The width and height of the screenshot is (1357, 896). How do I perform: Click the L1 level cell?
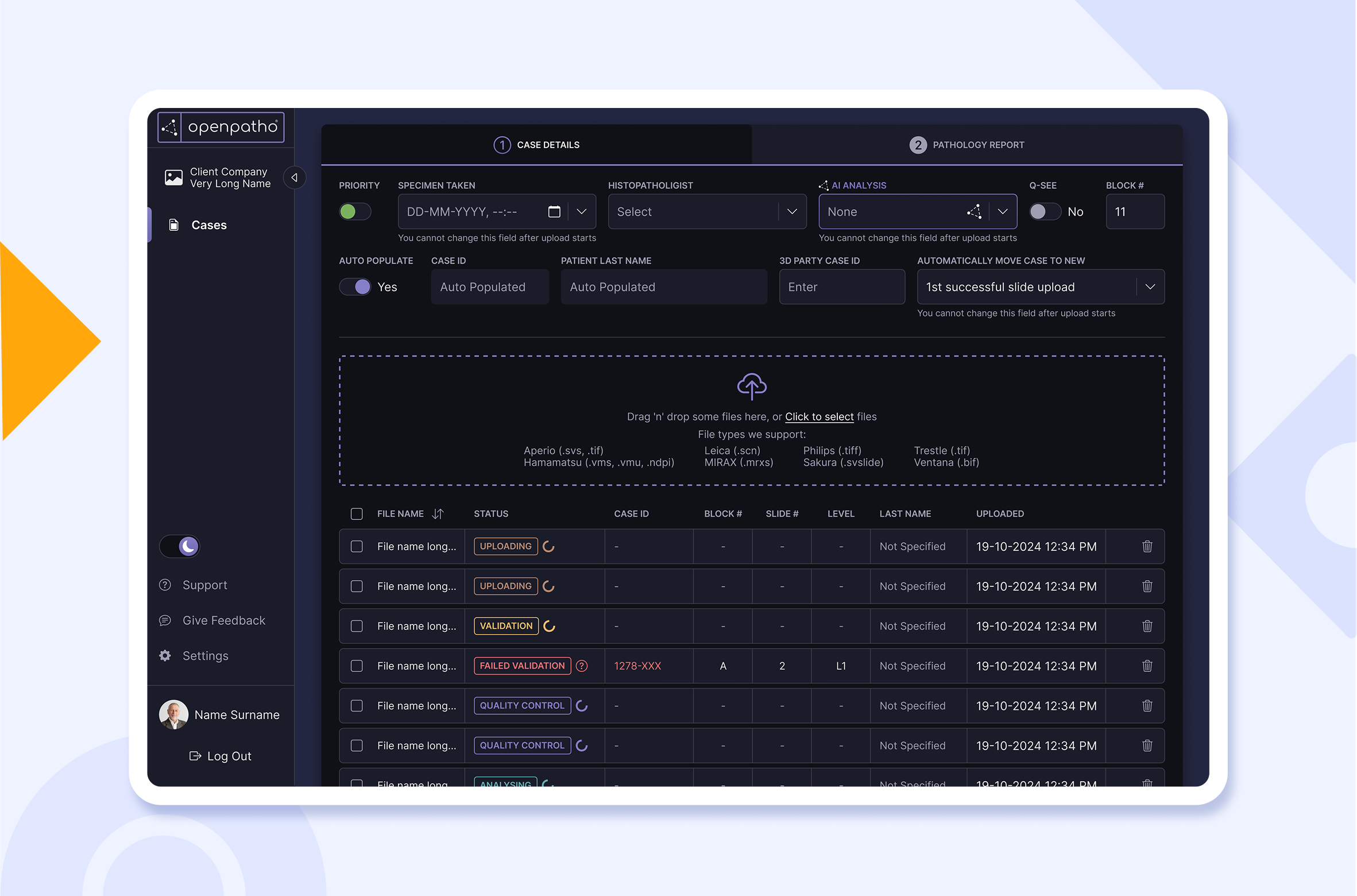click(x=841, y=666)
